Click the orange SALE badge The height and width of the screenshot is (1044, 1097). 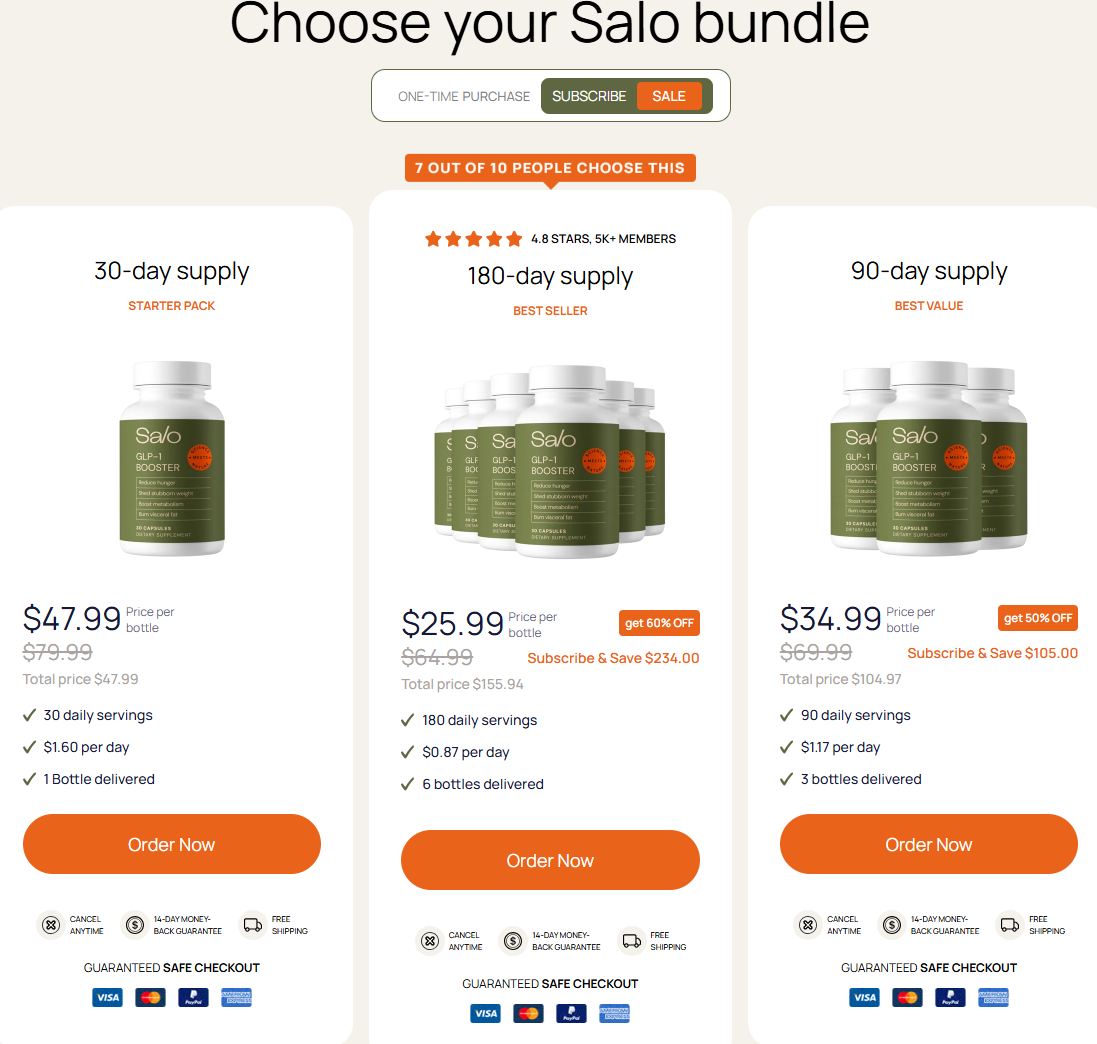coord(669,96)
